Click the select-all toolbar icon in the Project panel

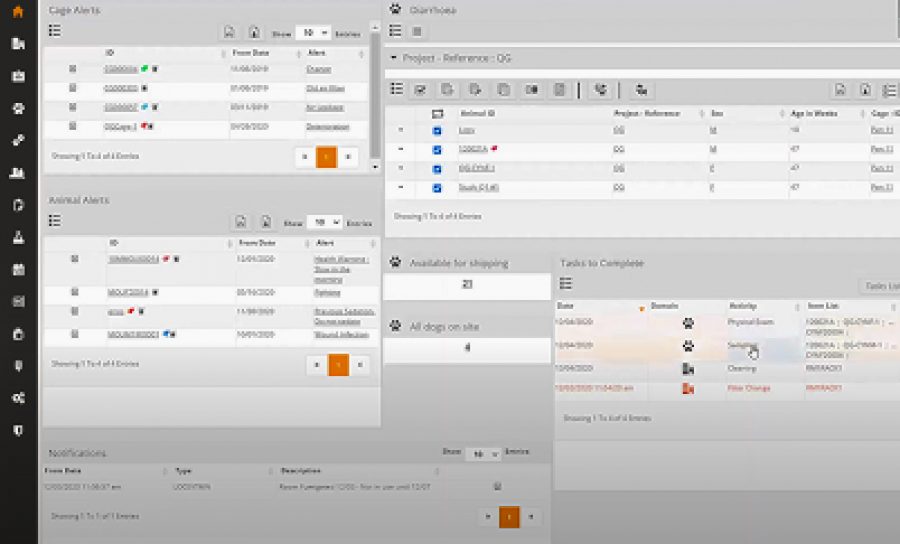tap(421, 89)
